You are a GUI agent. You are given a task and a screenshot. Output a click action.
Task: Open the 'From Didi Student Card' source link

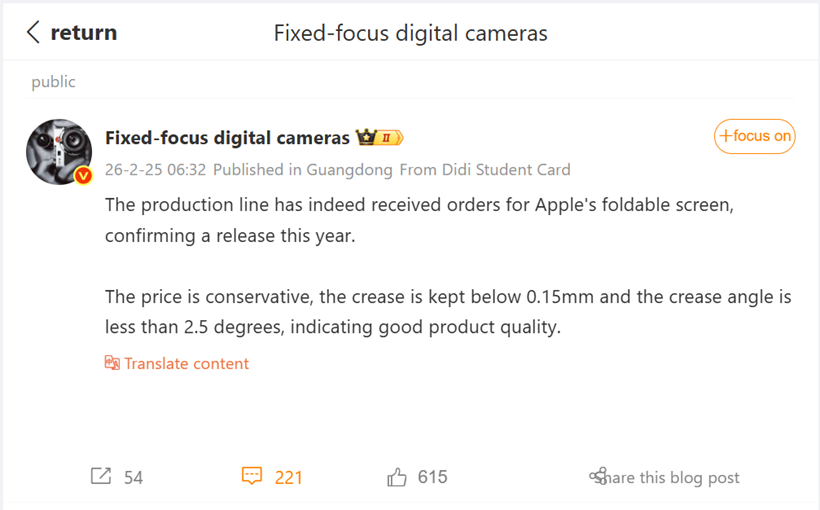coord(485,170)
